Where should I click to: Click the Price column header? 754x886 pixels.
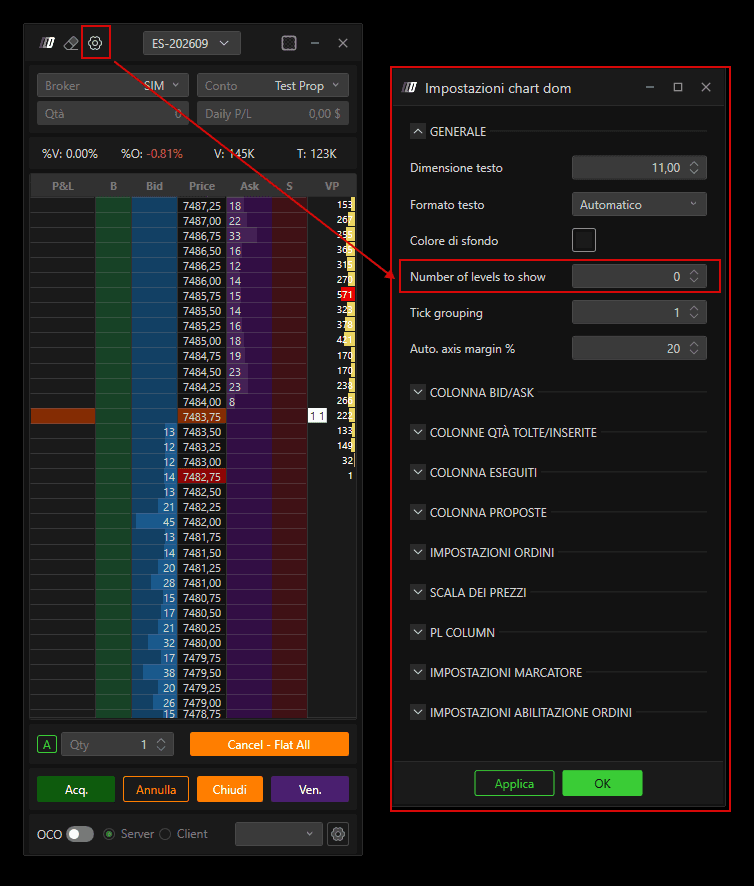[x=202, y=186]
